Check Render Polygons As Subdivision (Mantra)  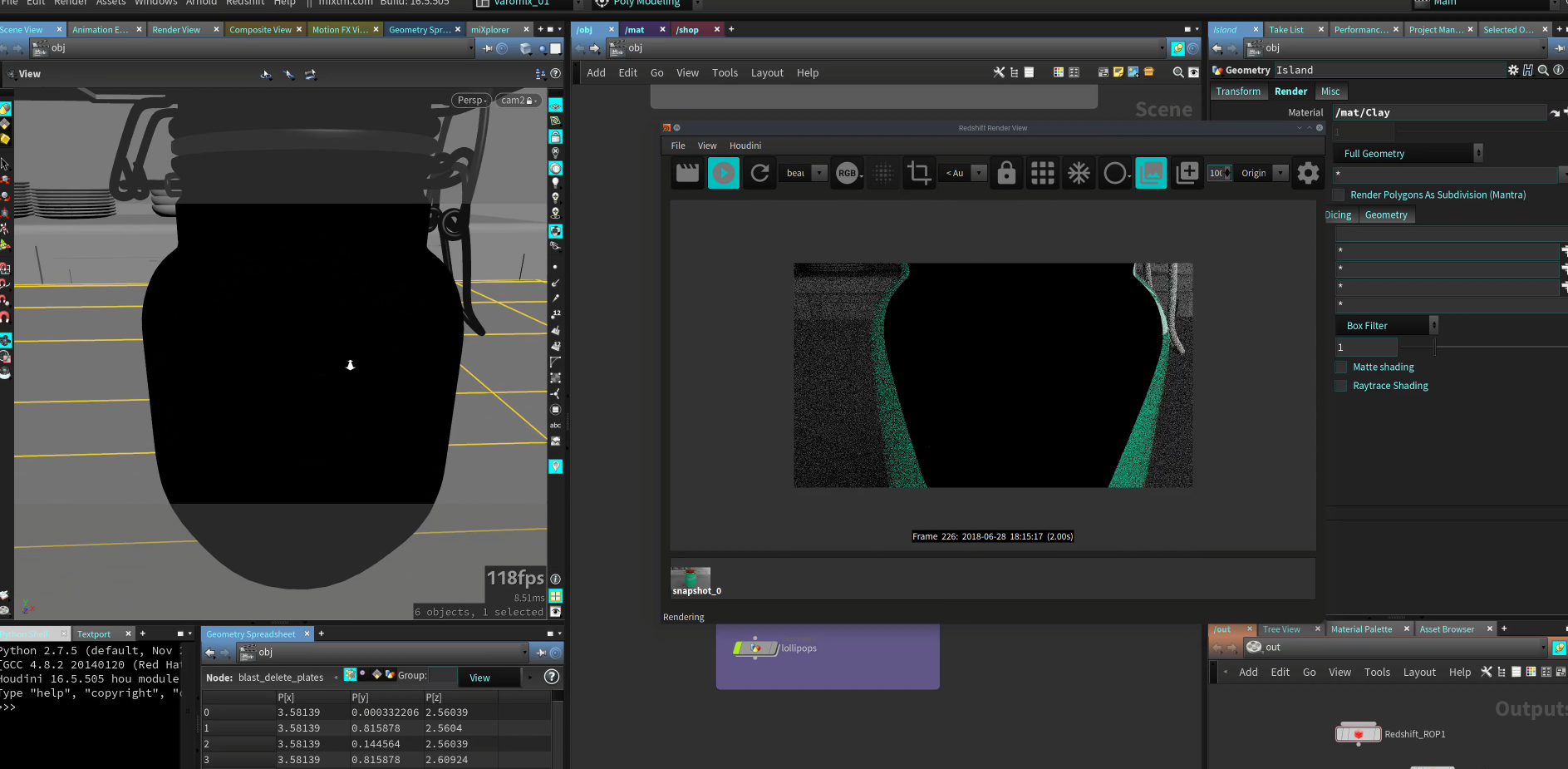point(1338,194)
